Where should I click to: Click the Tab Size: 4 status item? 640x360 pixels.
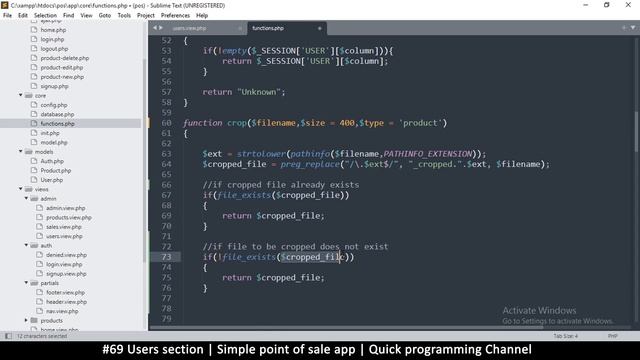coord(566,336)
